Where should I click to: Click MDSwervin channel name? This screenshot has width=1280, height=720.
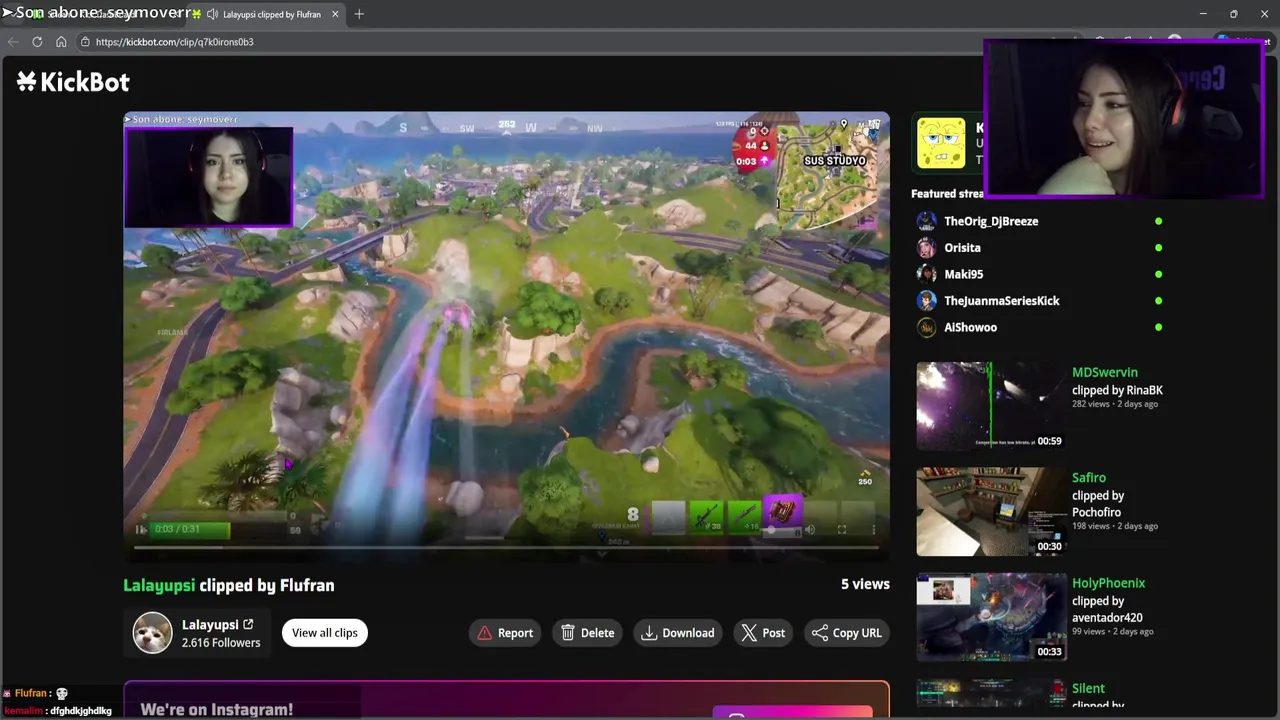[x=1104, y=372]
